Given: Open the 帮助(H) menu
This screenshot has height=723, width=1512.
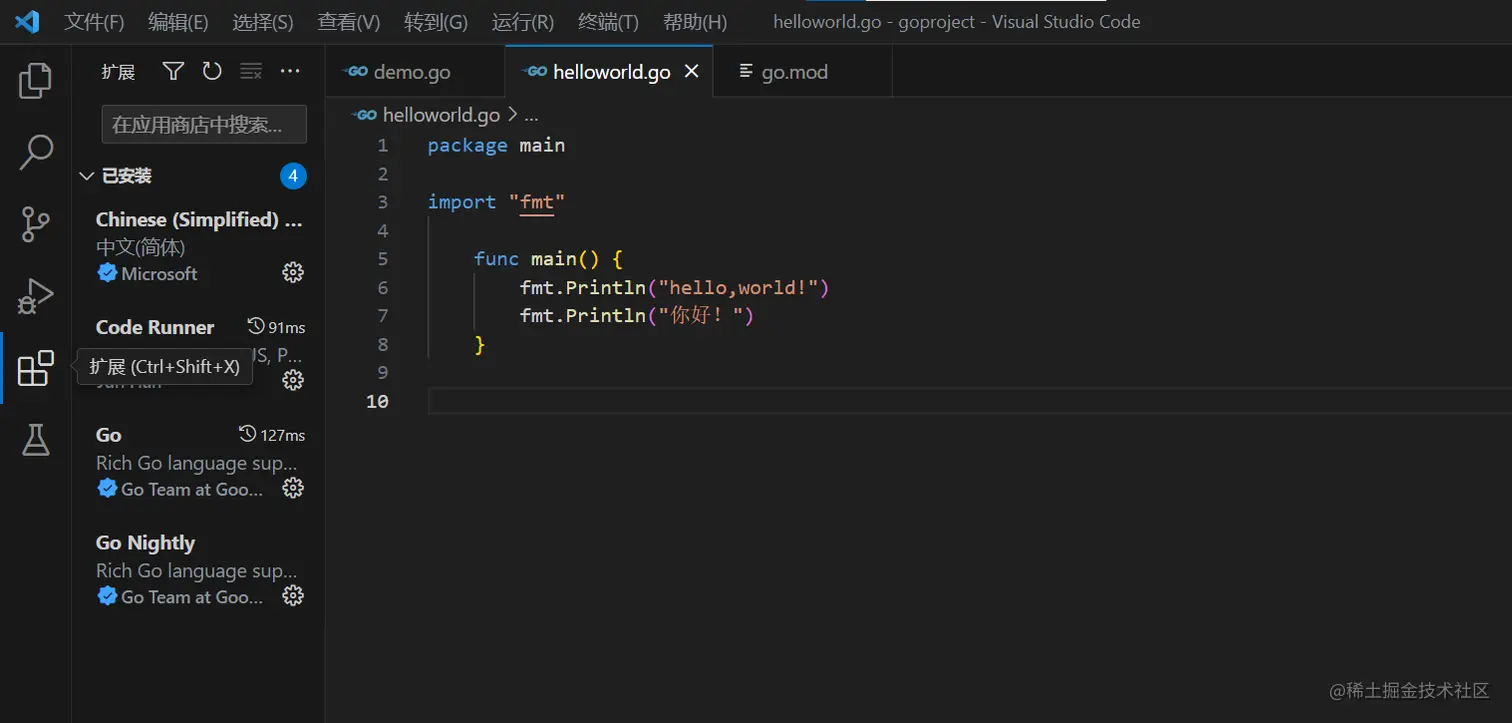Looking at the screenshot, I should click(x=695, y=22).
